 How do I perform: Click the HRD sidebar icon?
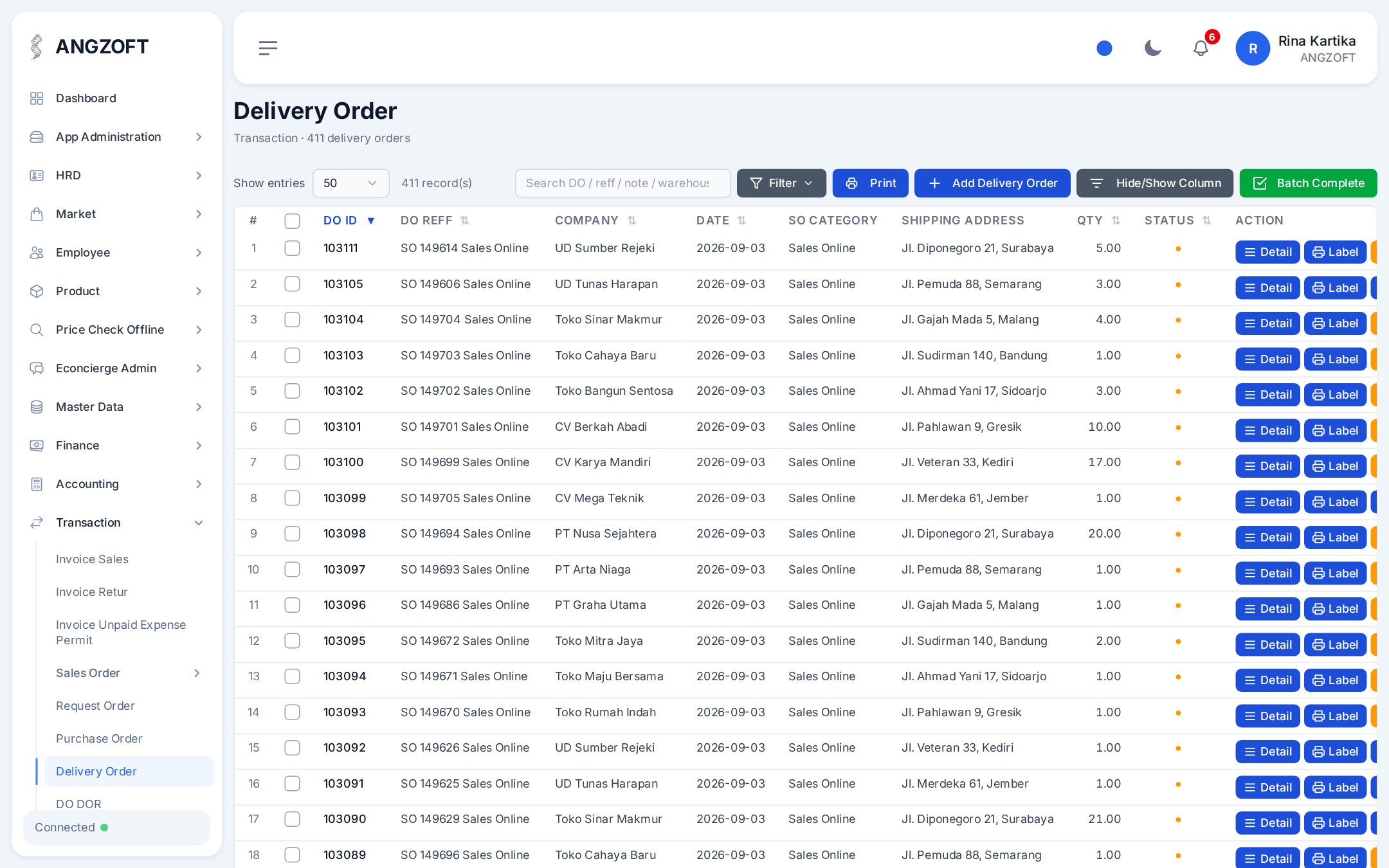click(x=37, y=176)
